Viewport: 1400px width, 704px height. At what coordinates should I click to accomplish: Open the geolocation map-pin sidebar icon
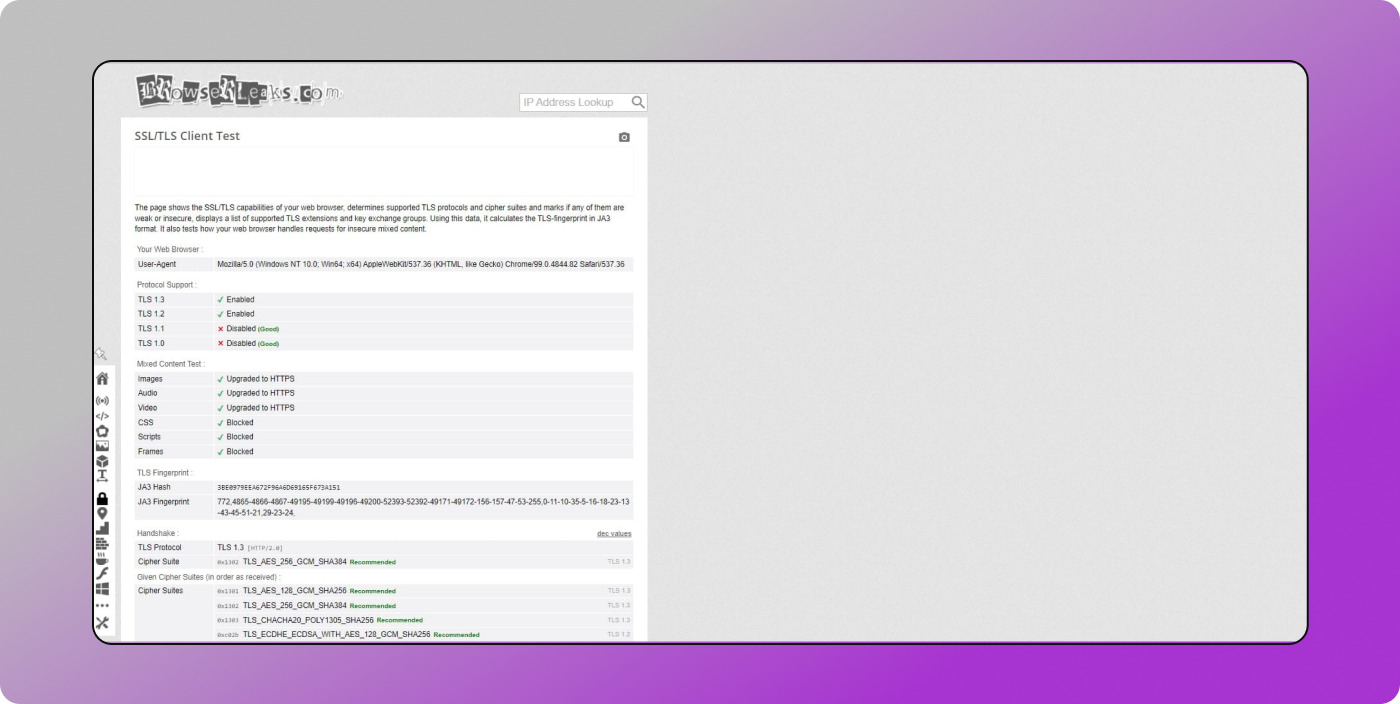[102, 513]
